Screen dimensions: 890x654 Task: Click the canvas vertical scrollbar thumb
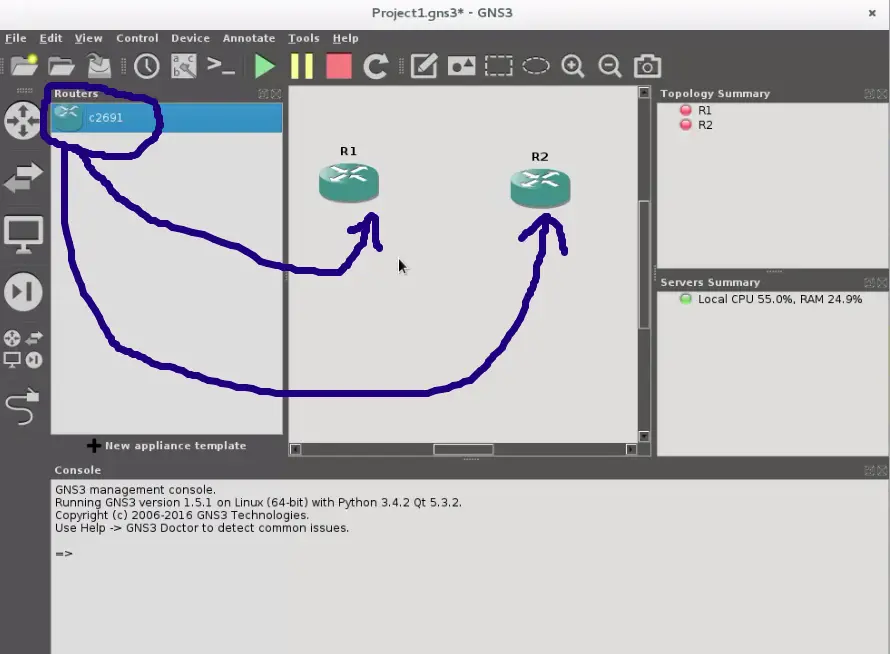(644, 265)
